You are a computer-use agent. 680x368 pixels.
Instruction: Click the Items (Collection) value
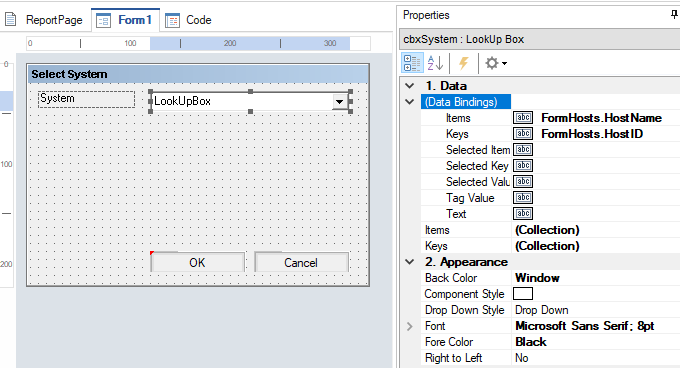point(547,230)
